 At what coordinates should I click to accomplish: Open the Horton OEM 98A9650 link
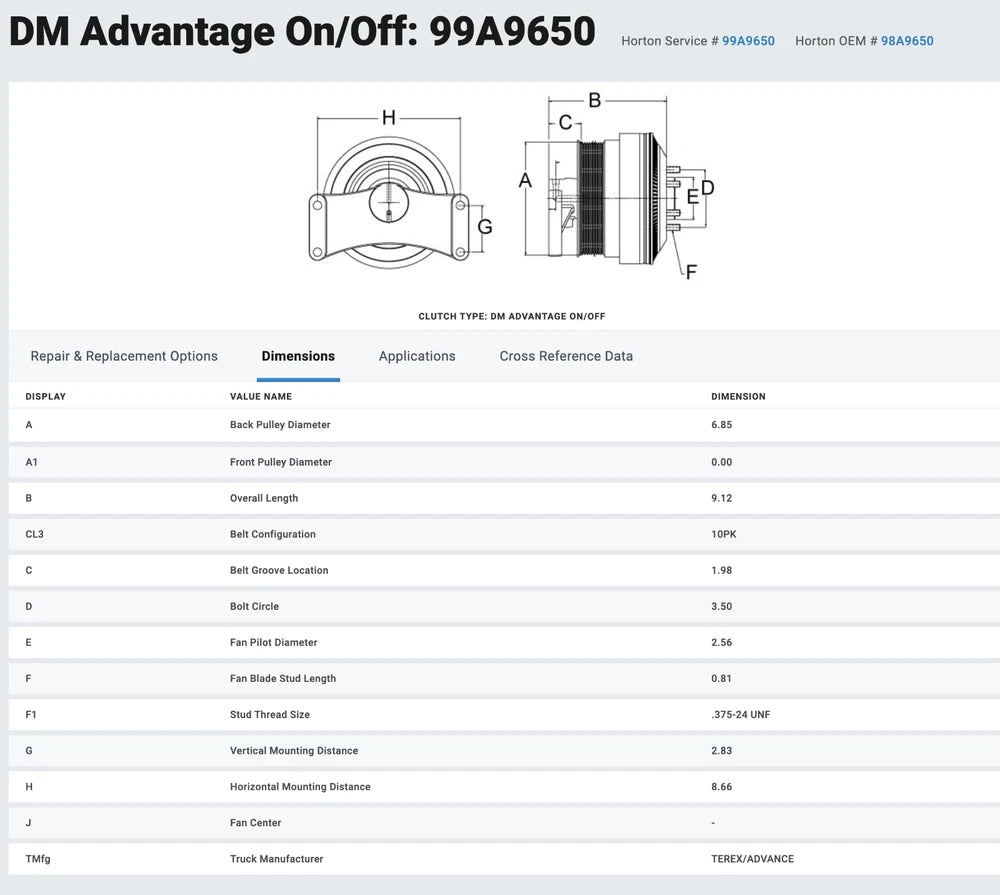point(907,41)
